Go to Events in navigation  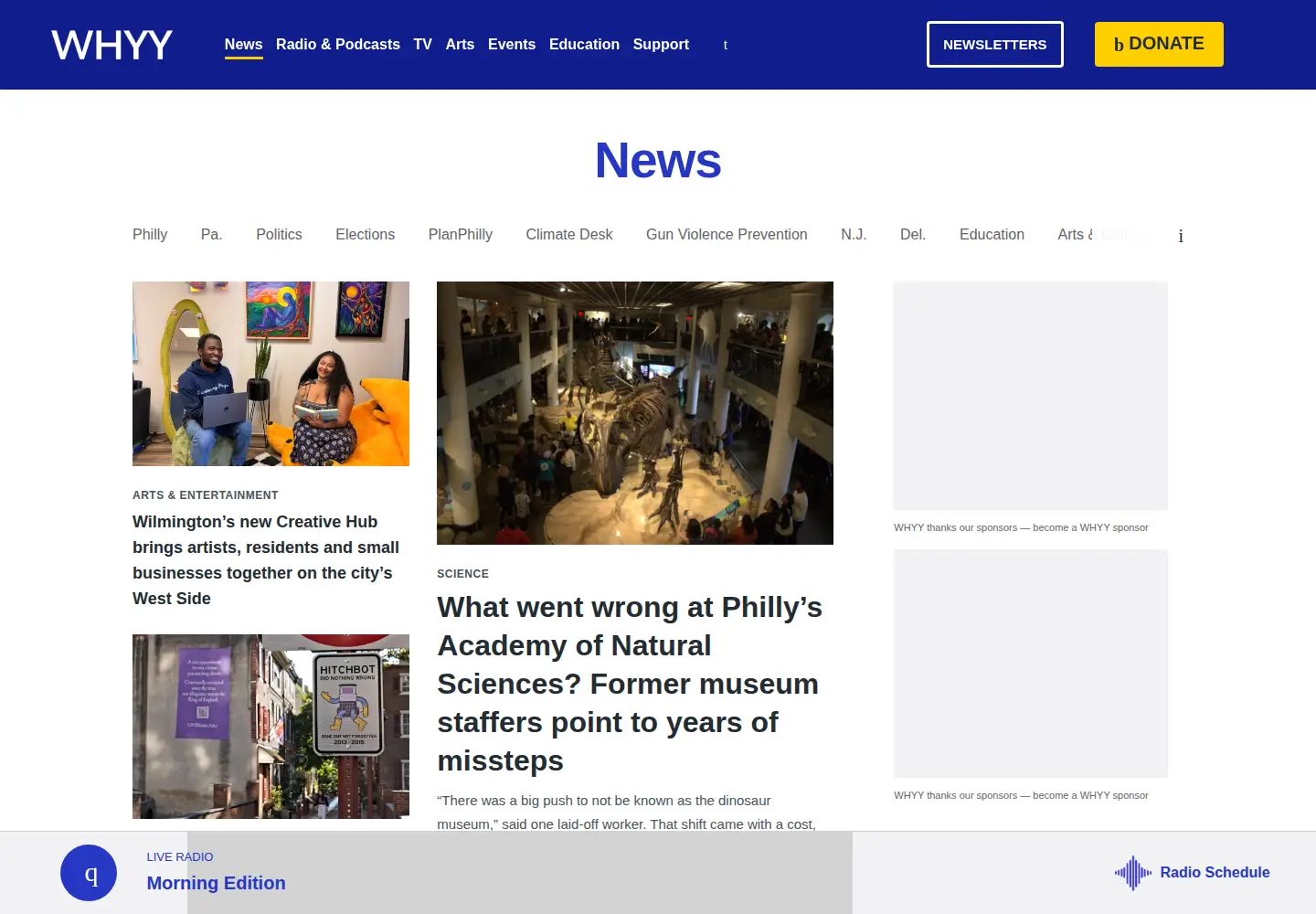[512, 45]
